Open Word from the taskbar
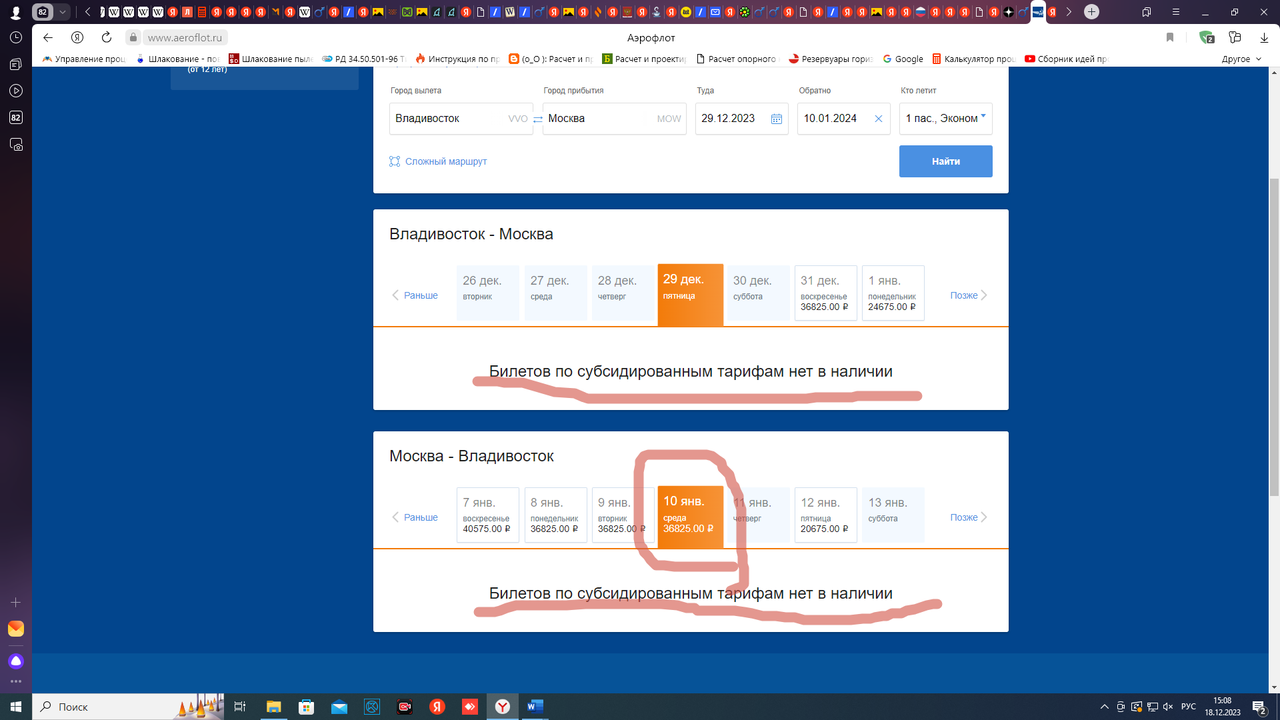This screenshot has width=1280, height=720. click(535, 707)
